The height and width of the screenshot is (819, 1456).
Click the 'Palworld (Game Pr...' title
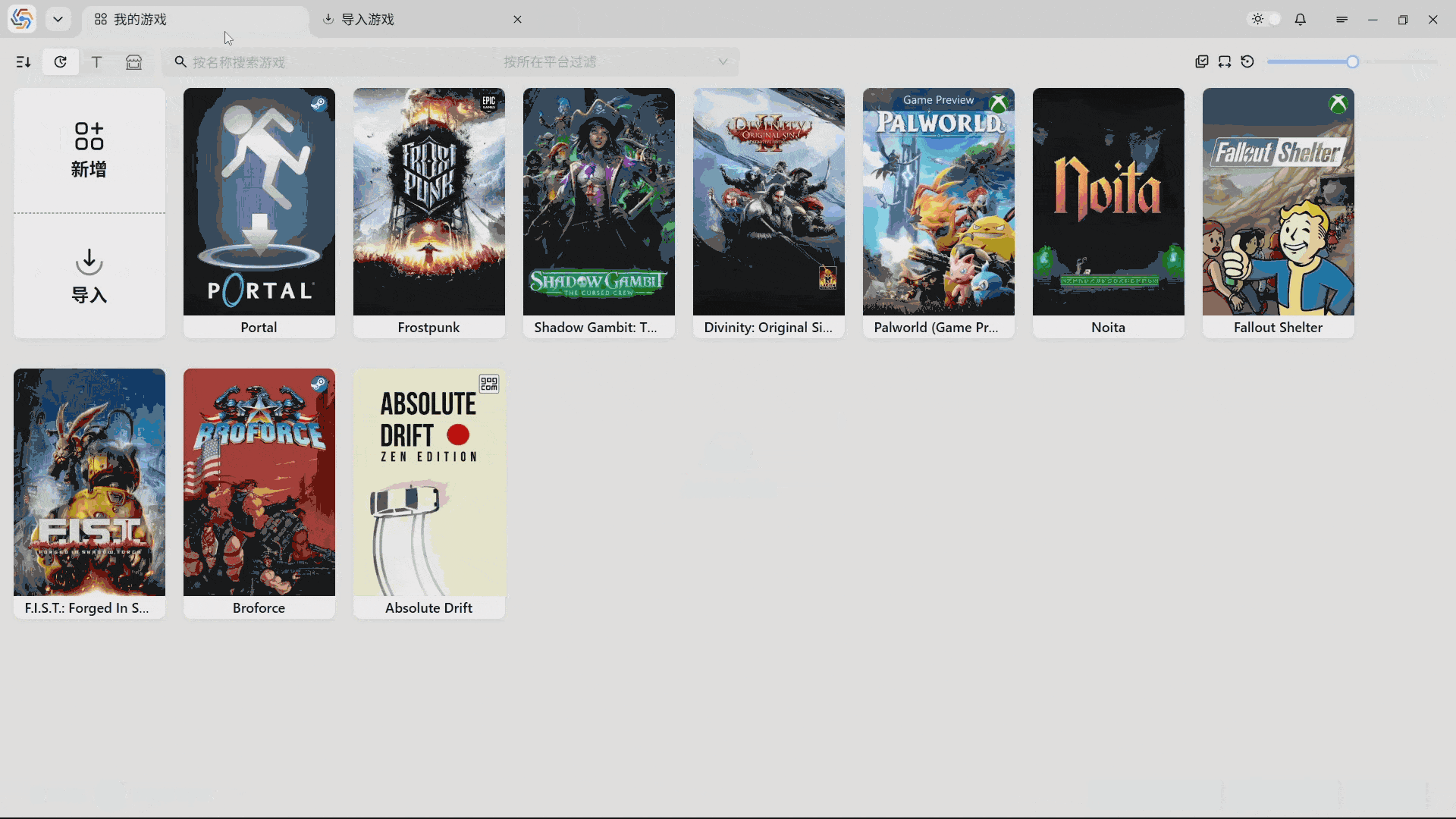pos(937,328)
